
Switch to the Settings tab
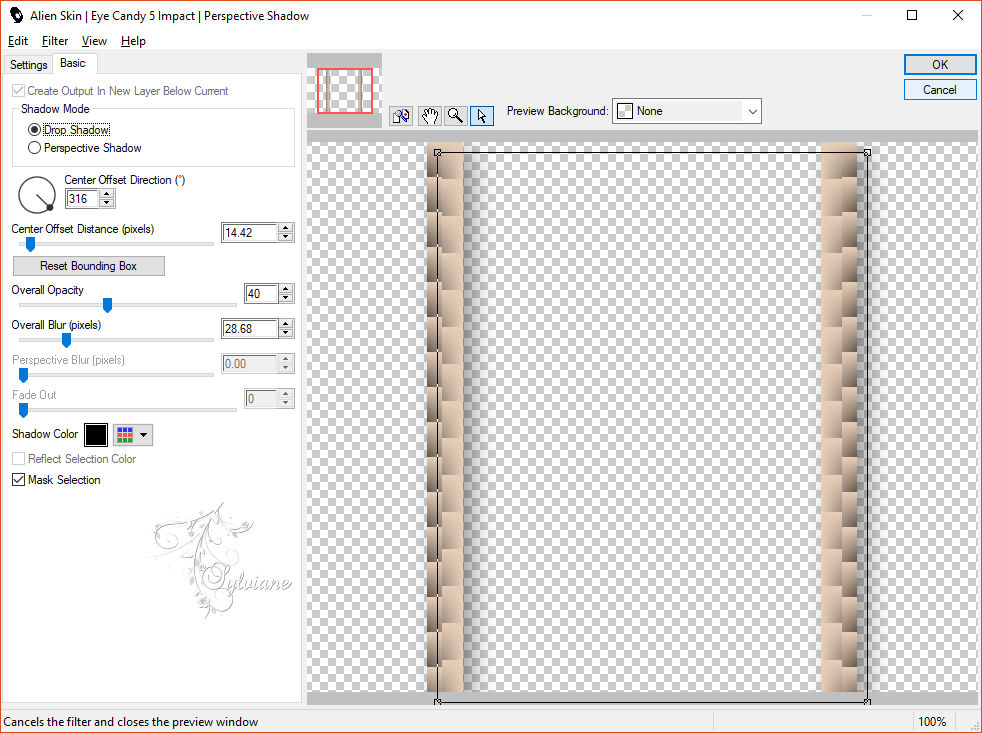(28, 65)
